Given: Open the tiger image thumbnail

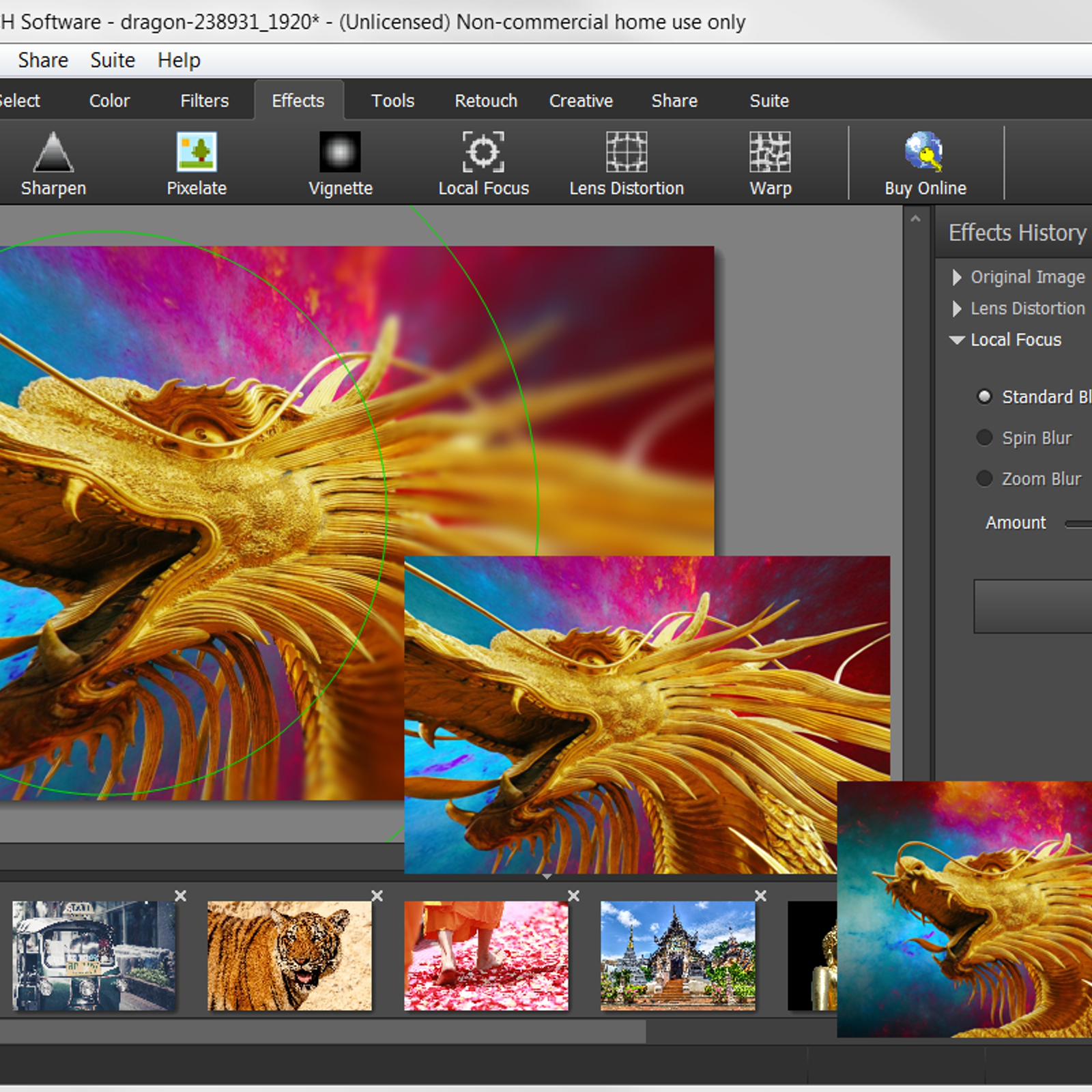Looking at the screenshot, I should [x=289, y=955].
